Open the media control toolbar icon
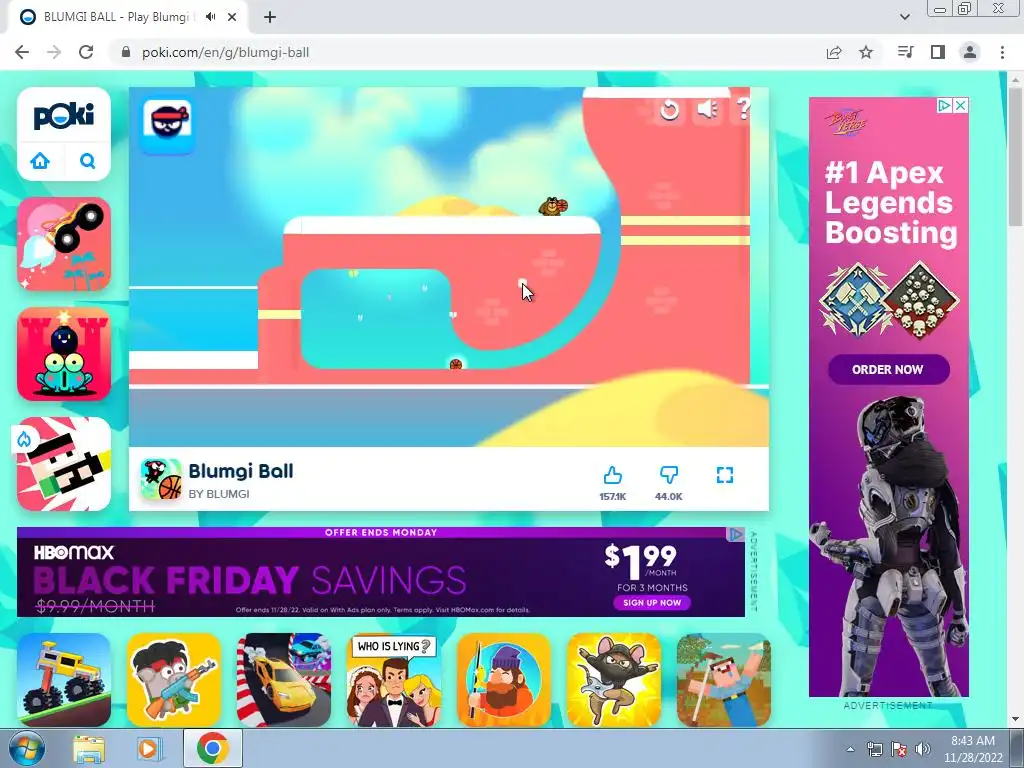This screenshot has height=768, width=1024. (x=906, y=52)
